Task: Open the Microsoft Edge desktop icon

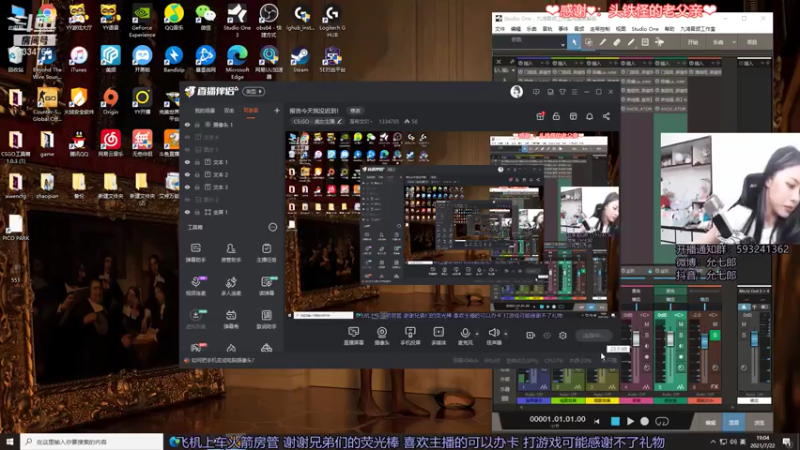Action: (237, 62)
